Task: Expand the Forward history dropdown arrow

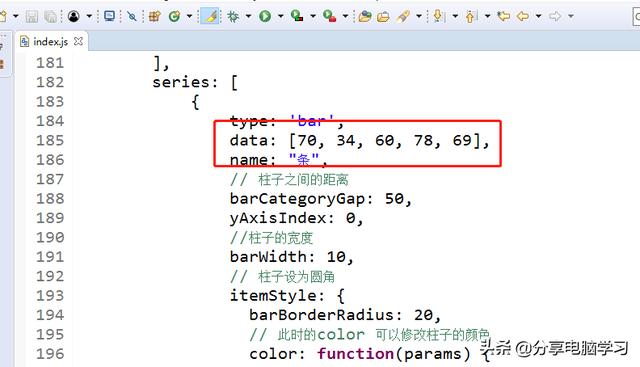Action: tap(571, 16)
